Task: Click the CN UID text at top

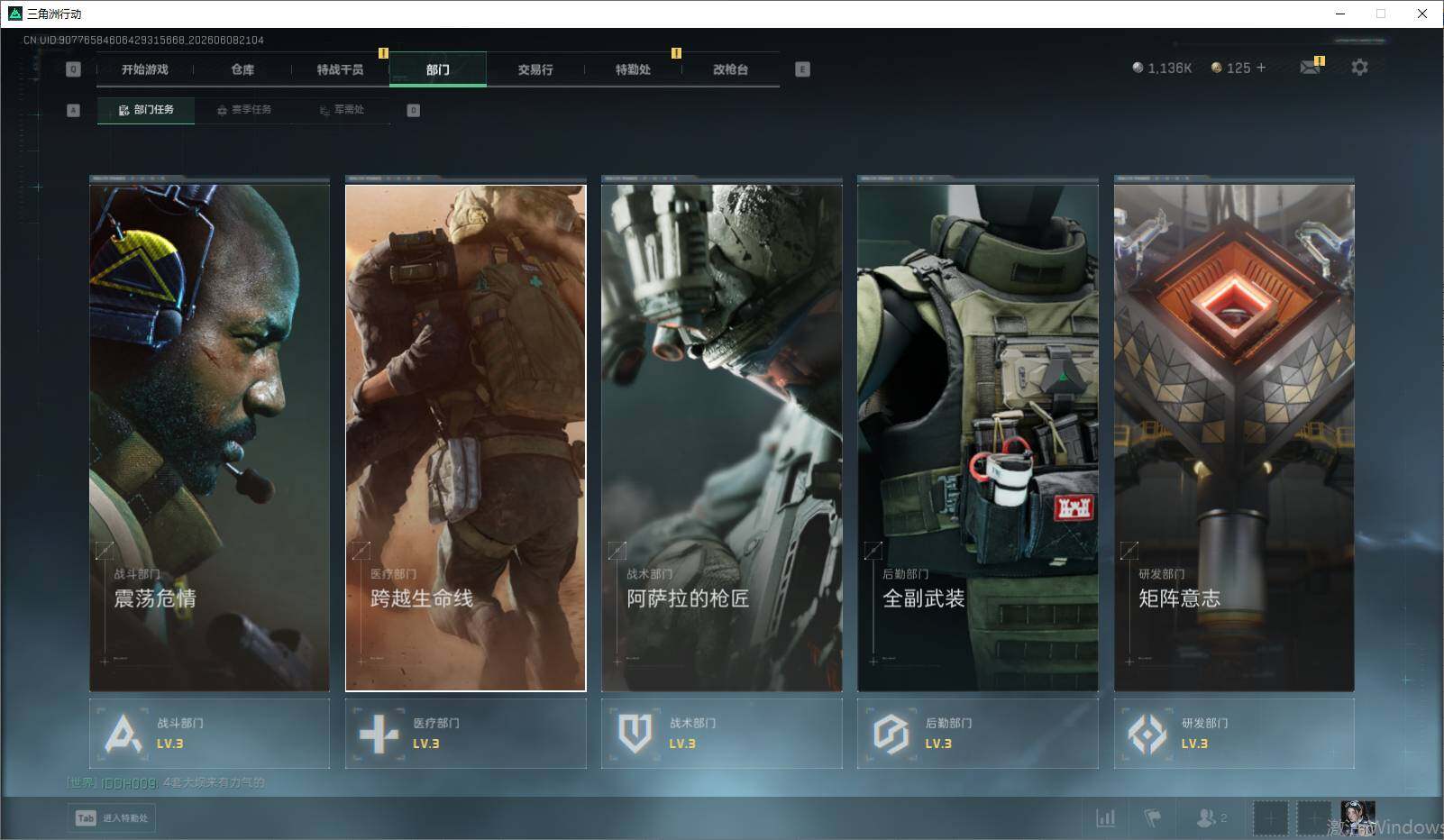Action: coord(143,41)
